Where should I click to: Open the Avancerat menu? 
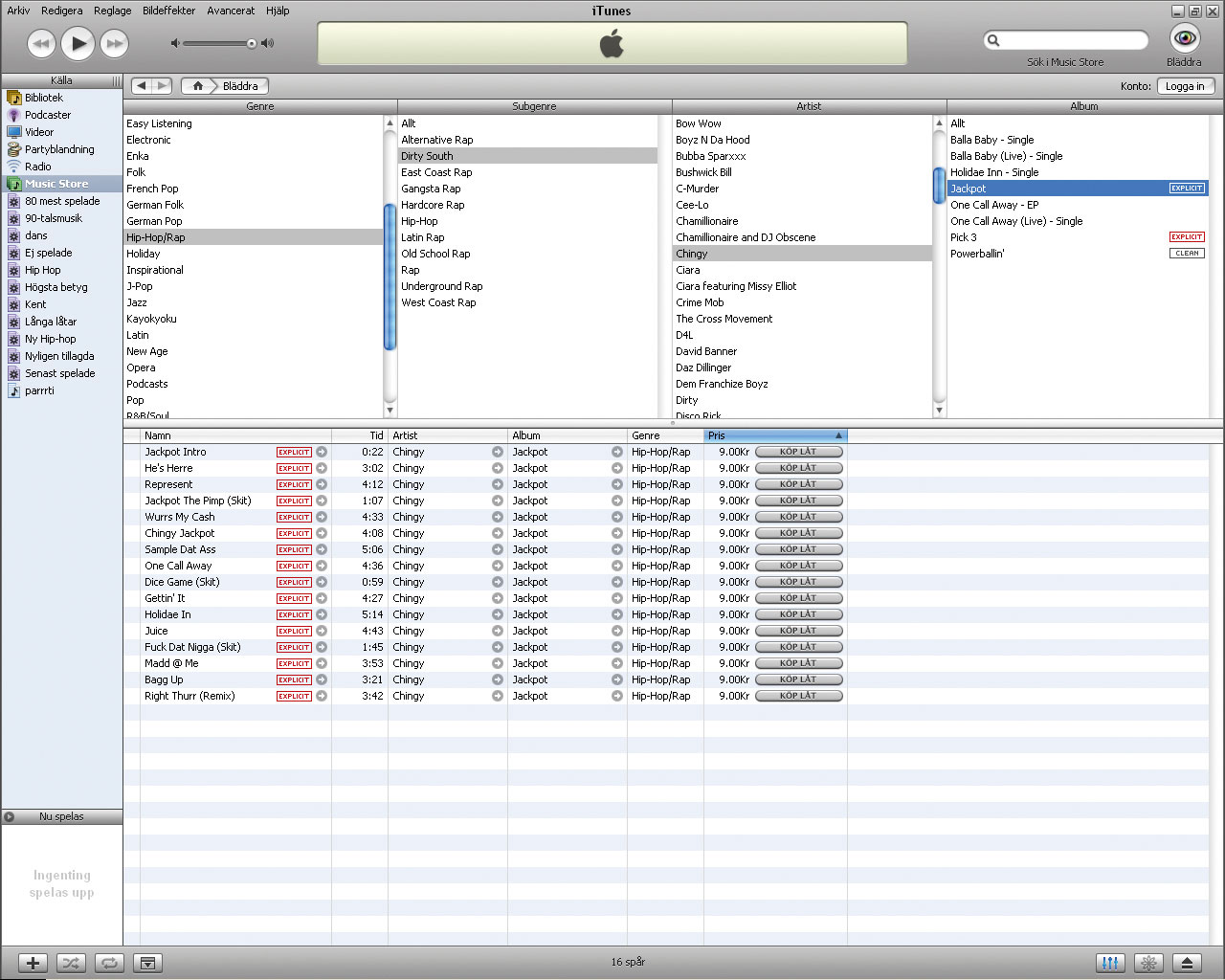pos(231,11)
